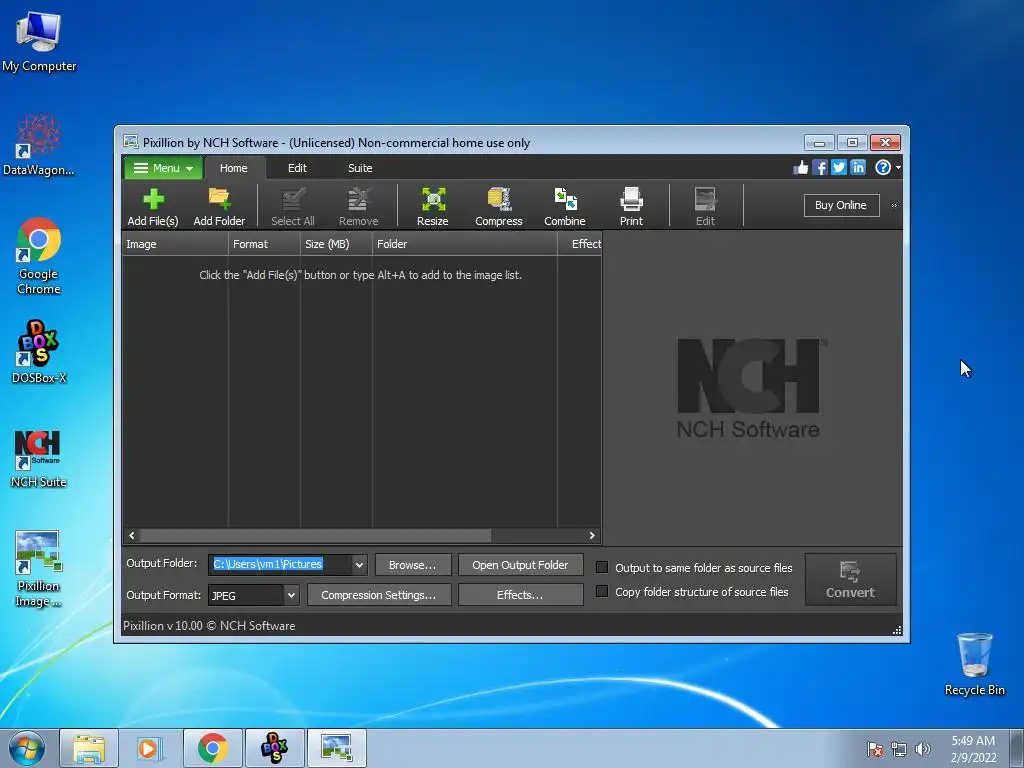This screenshot has height=768, width=1024.
Task: Click the Twitter share icon
Action: [x=839, y=168]
